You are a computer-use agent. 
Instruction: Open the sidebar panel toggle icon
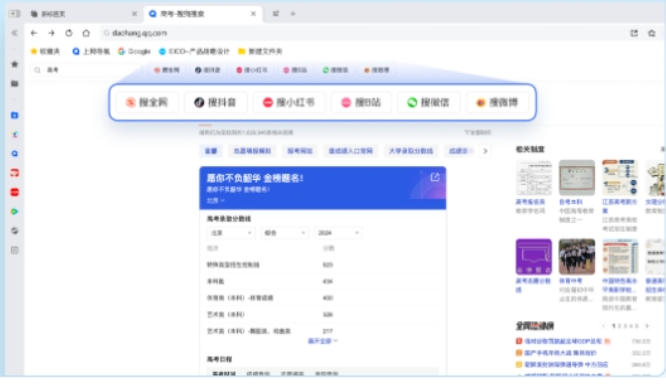pyautogui.click(x=14, y=14)
